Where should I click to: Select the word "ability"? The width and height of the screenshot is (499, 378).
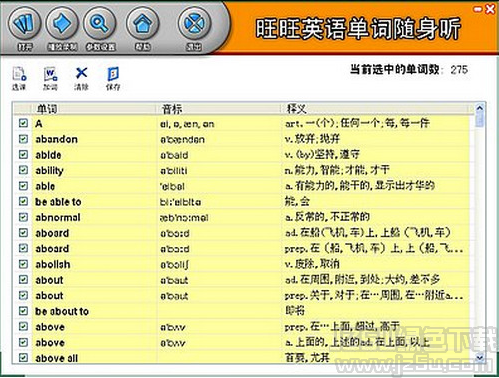49,171
